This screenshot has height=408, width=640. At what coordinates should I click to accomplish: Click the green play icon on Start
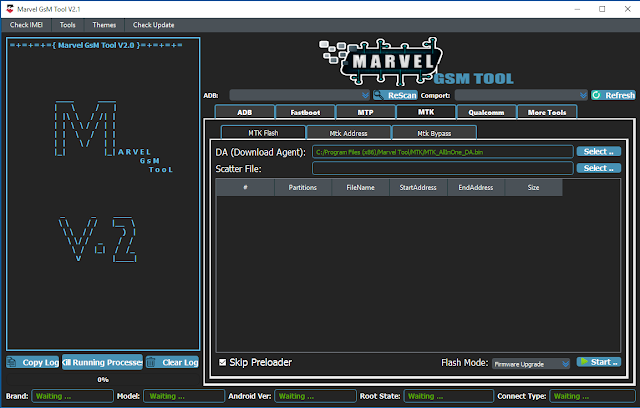click(x=584, y=362)
